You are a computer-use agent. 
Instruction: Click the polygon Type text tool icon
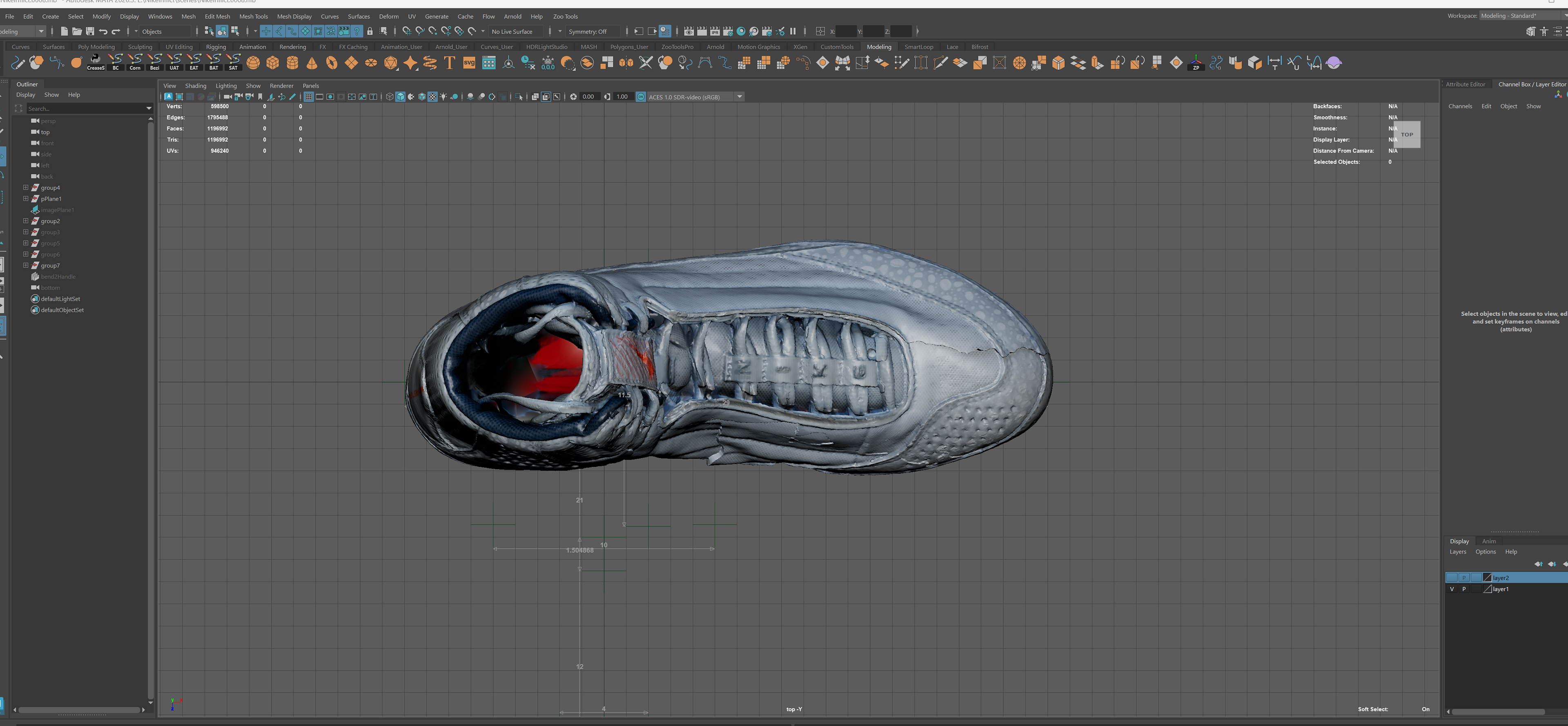pos(450,63)
